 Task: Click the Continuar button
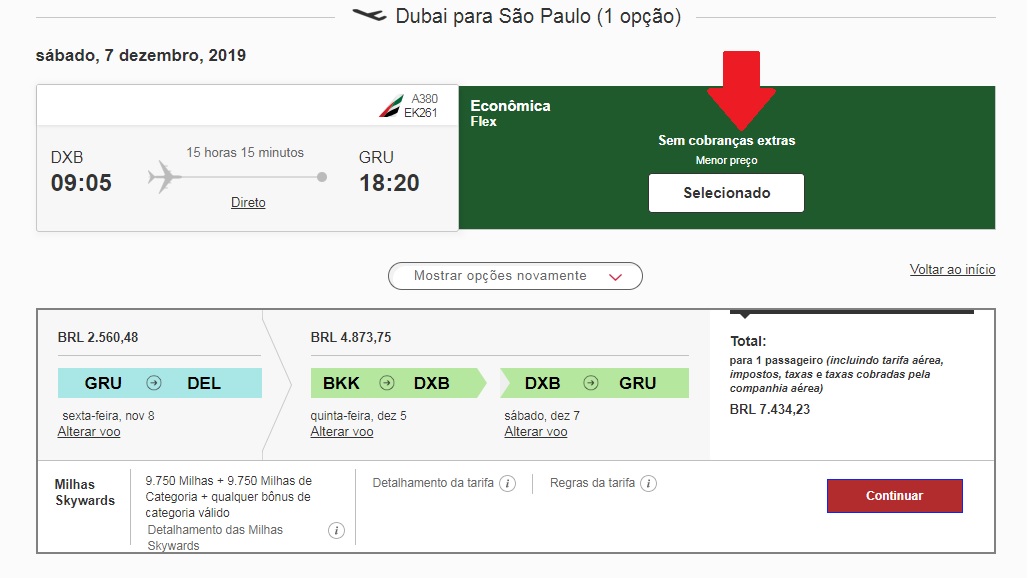pyautogui.click(x=895, y=495)
